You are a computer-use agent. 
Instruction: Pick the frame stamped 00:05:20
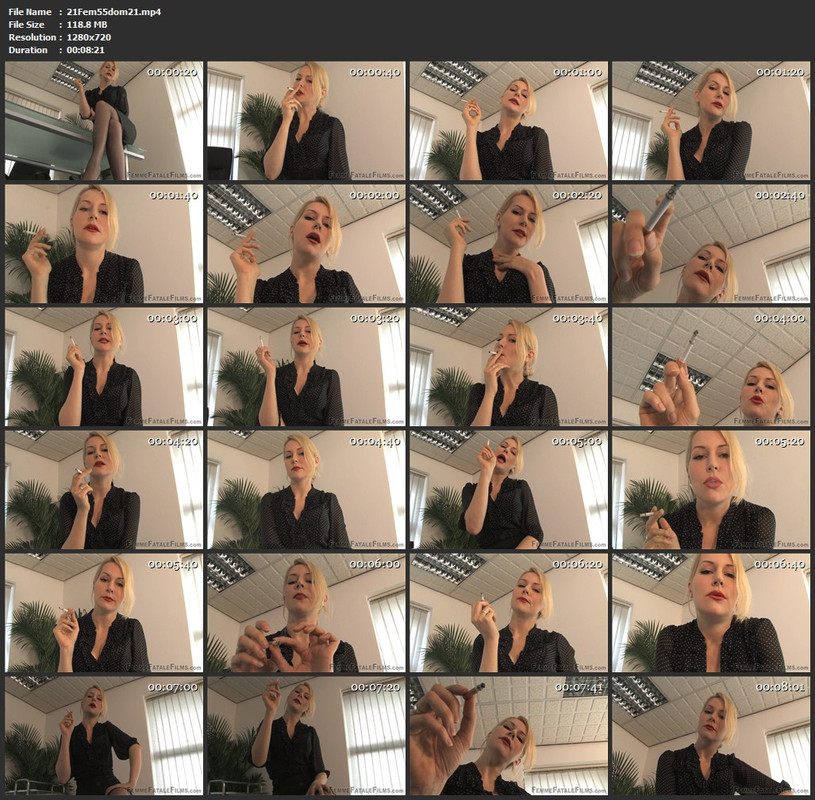click(711, 490)
